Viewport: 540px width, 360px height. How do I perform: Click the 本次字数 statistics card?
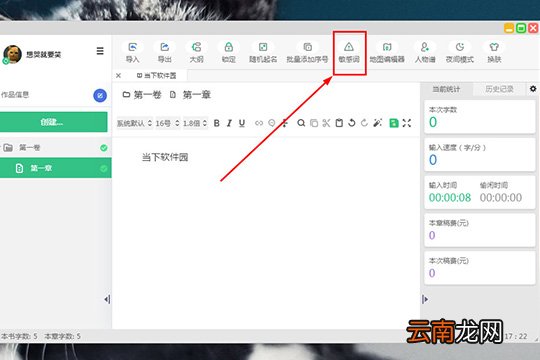point(480,117)
